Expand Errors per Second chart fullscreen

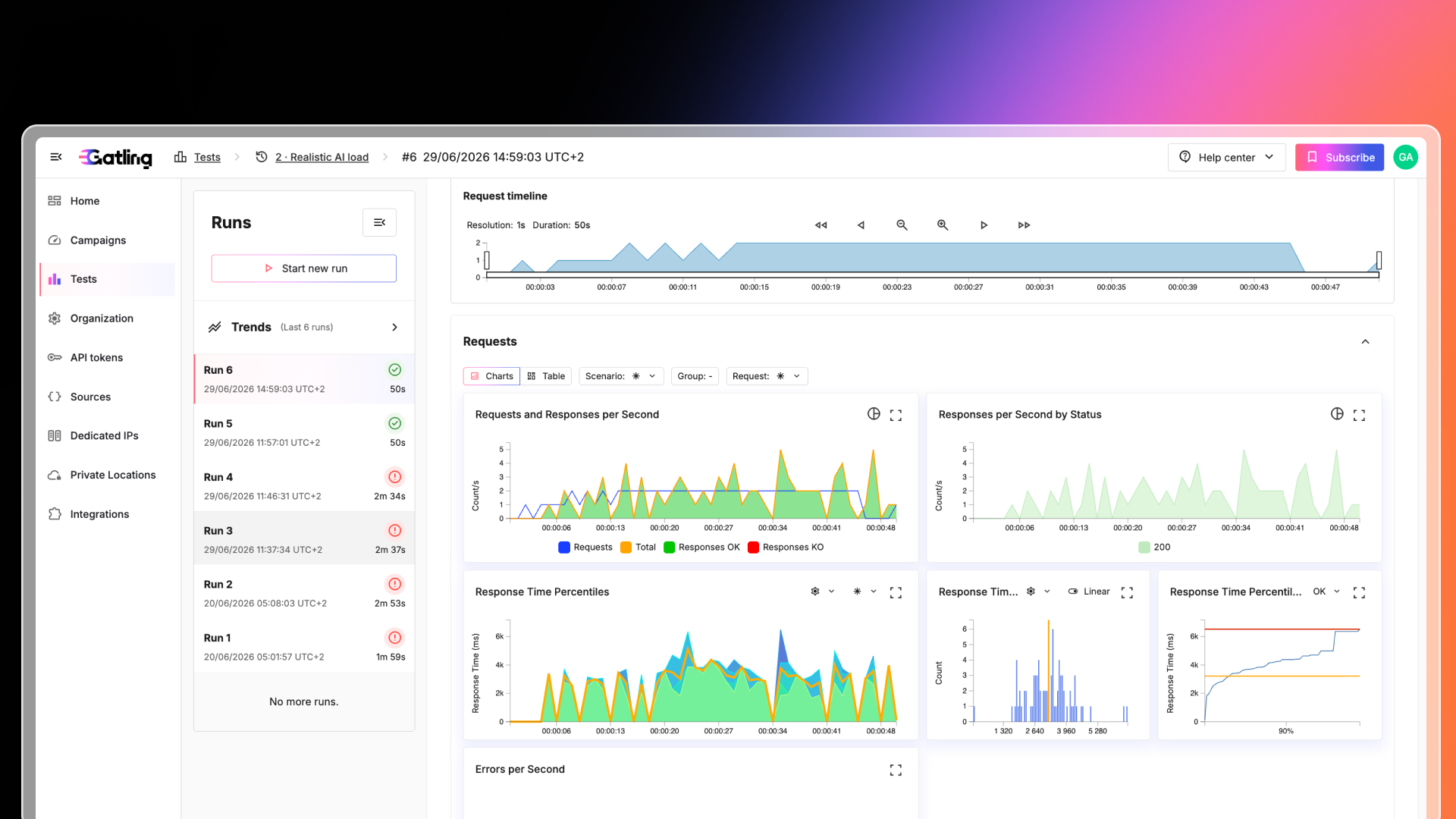(x=896, y=770)
